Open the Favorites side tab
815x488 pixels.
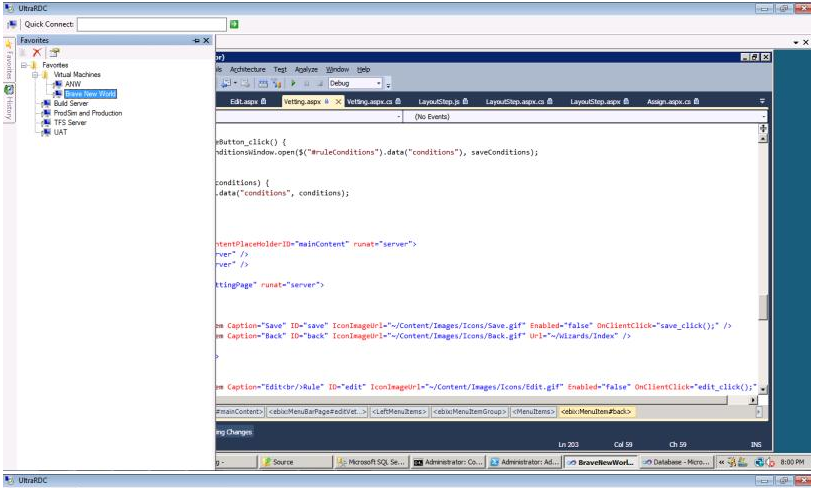(9, 59)
